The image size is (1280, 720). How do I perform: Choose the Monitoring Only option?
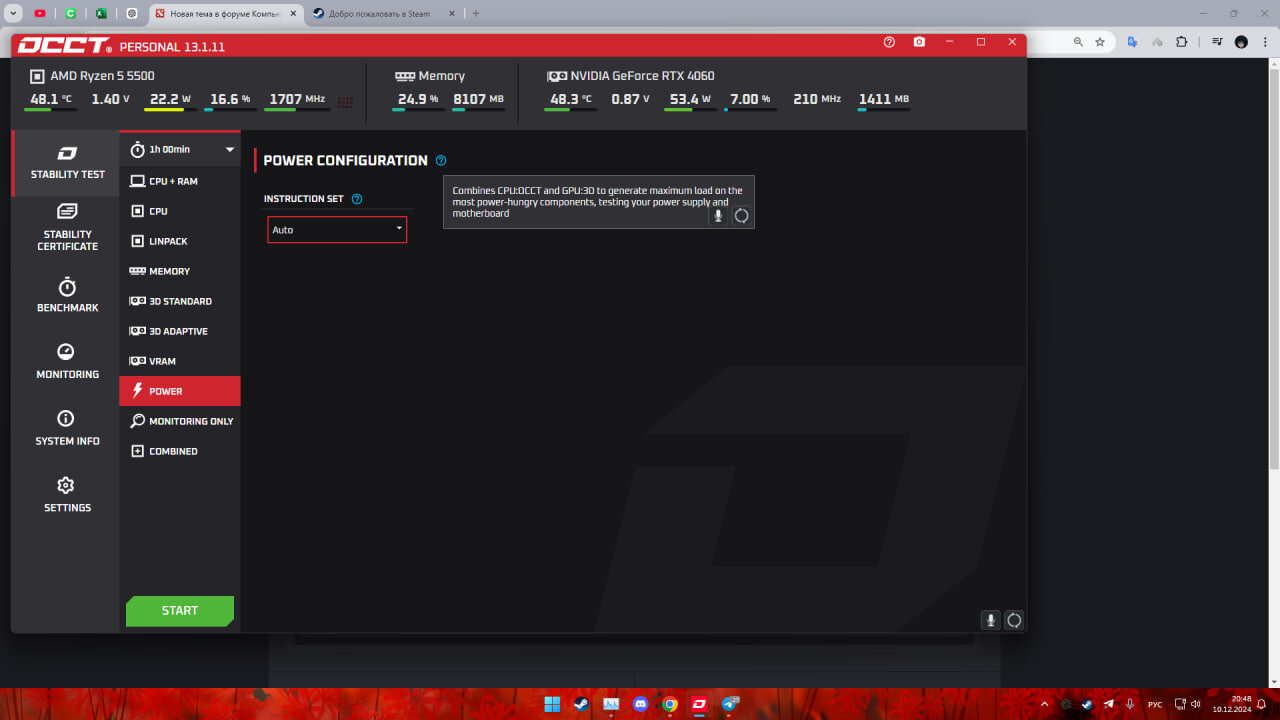[180, 421]
